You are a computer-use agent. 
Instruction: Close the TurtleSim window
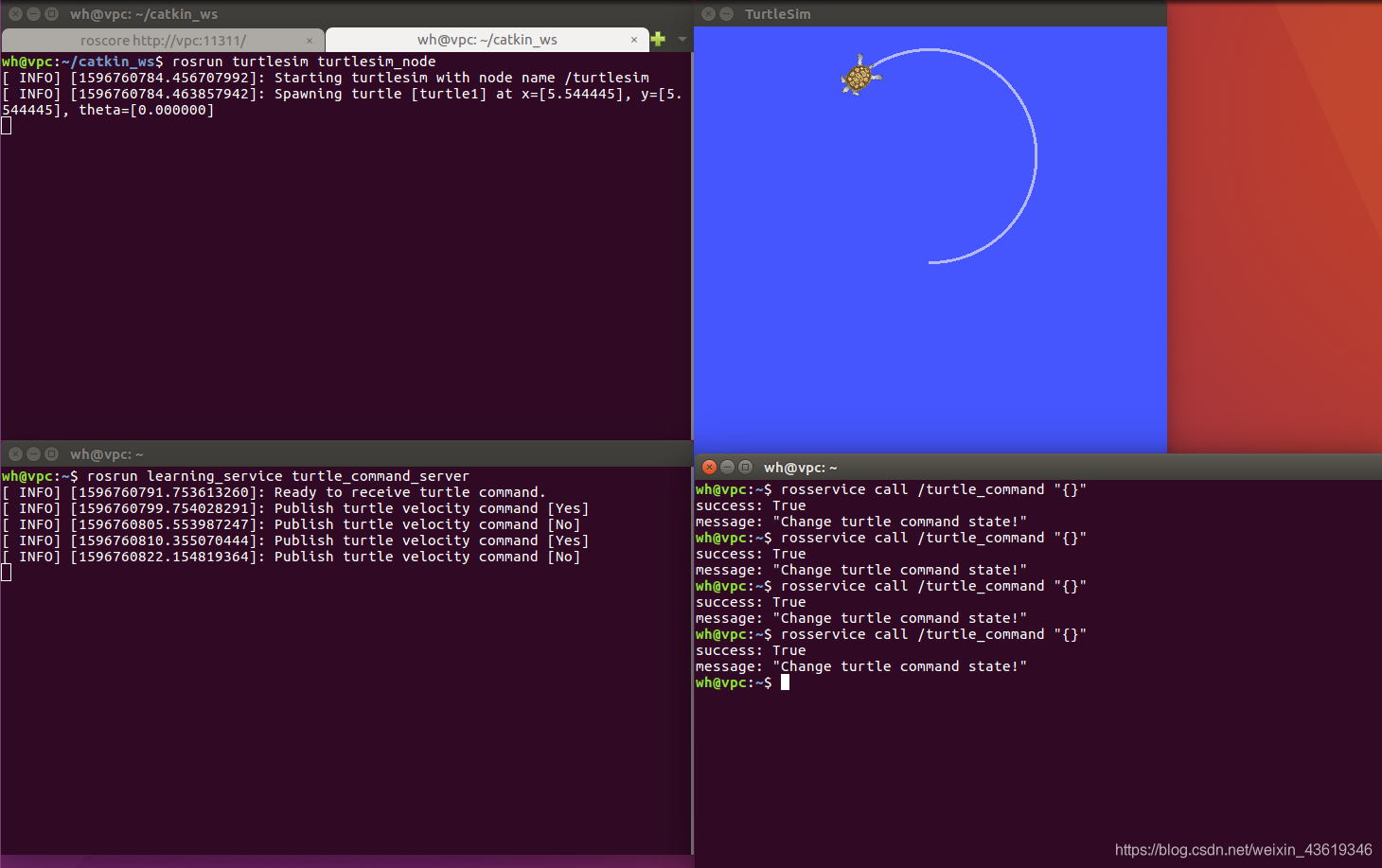pyautogui.click(x=708, y=14)
